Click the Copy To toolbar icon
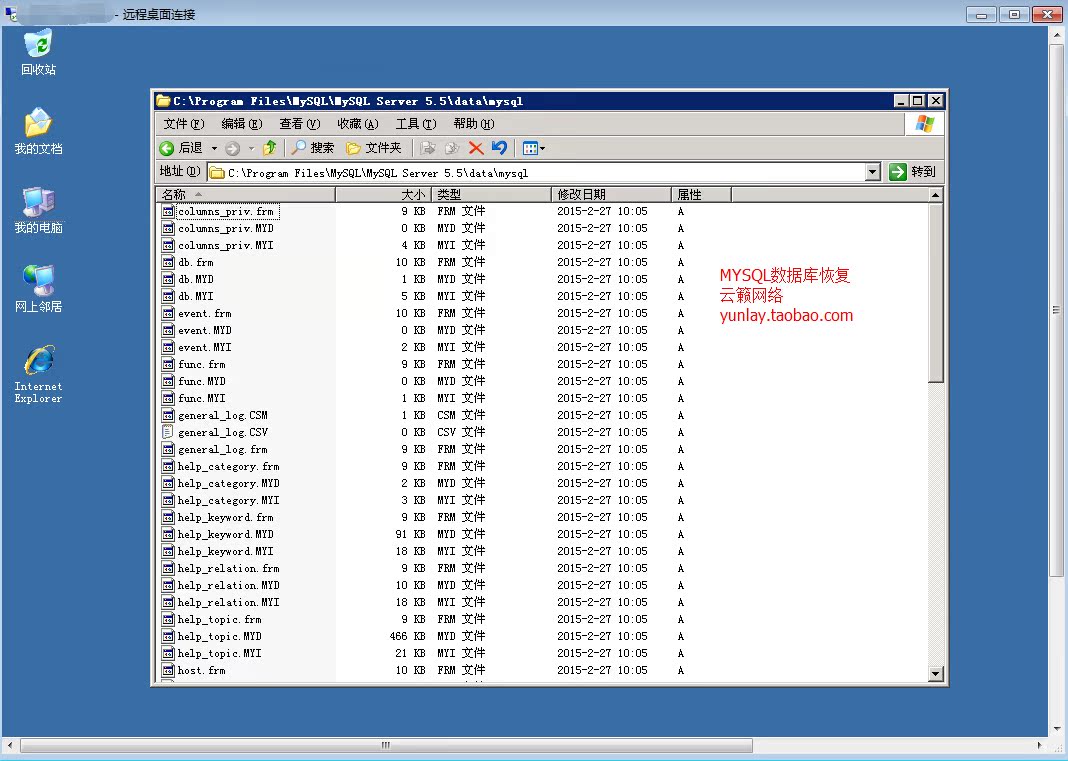Viewport: 1068px width, 761px height. pos(452,148)
